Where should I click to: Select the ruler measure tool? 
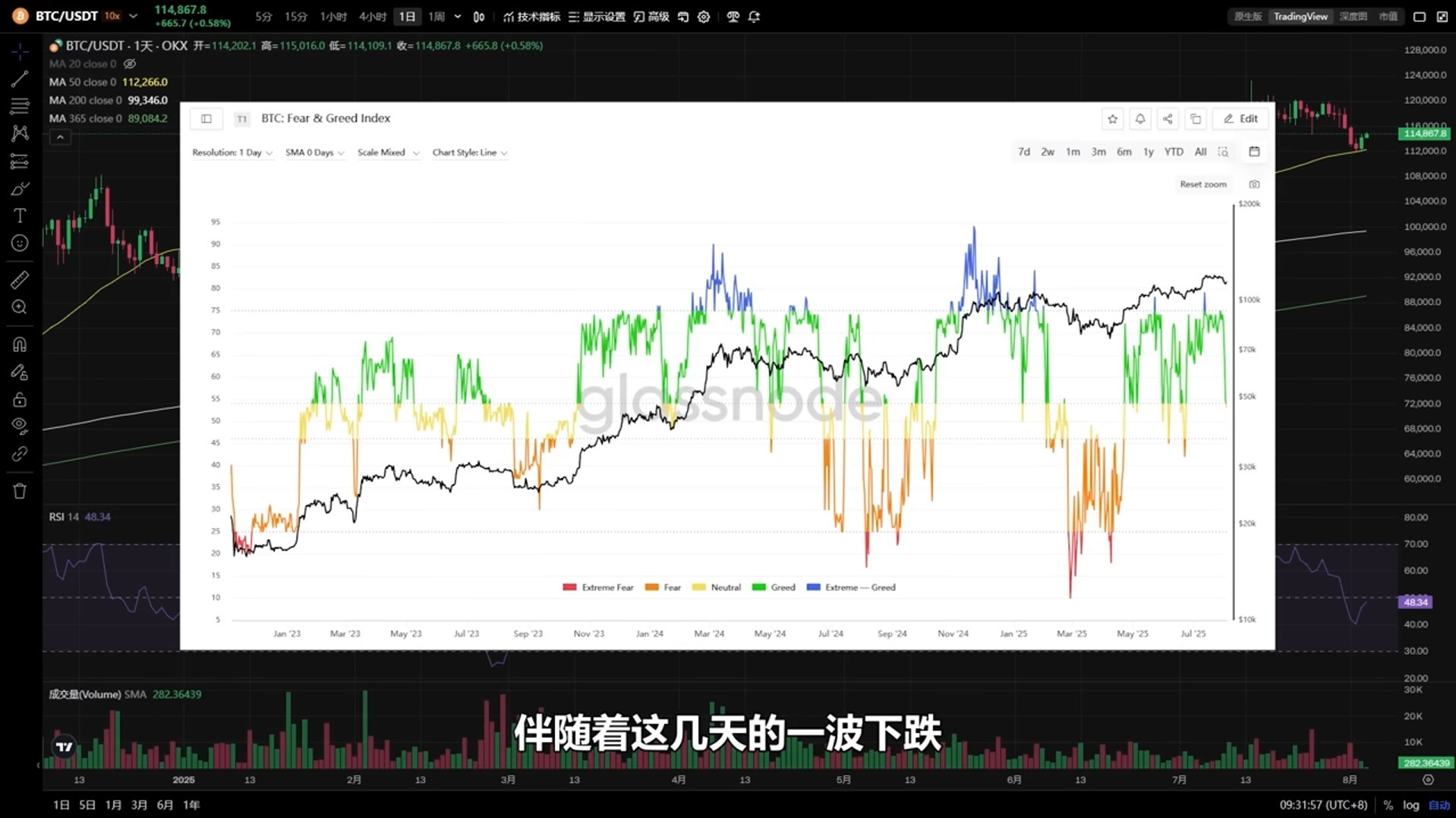tap(20, 280)
